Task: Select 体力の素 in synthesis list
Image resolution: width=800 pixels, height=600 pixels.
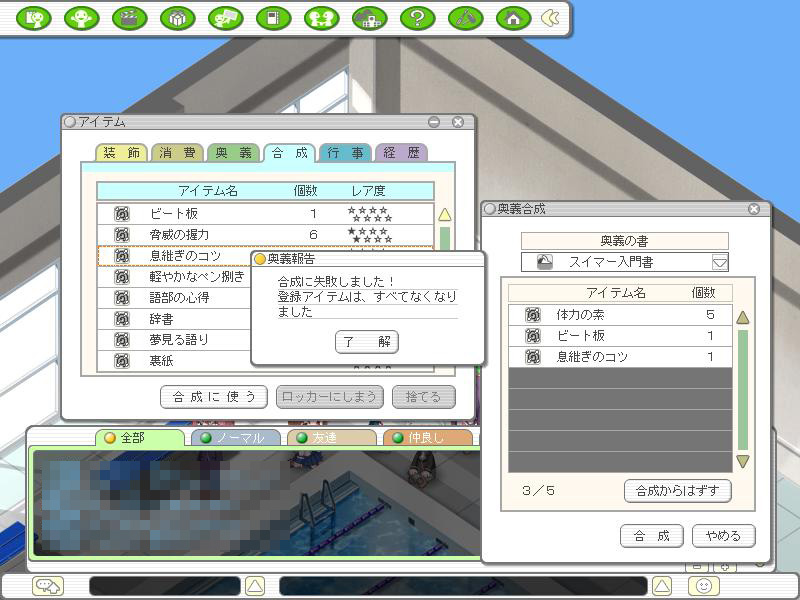Action: (620, 315)
